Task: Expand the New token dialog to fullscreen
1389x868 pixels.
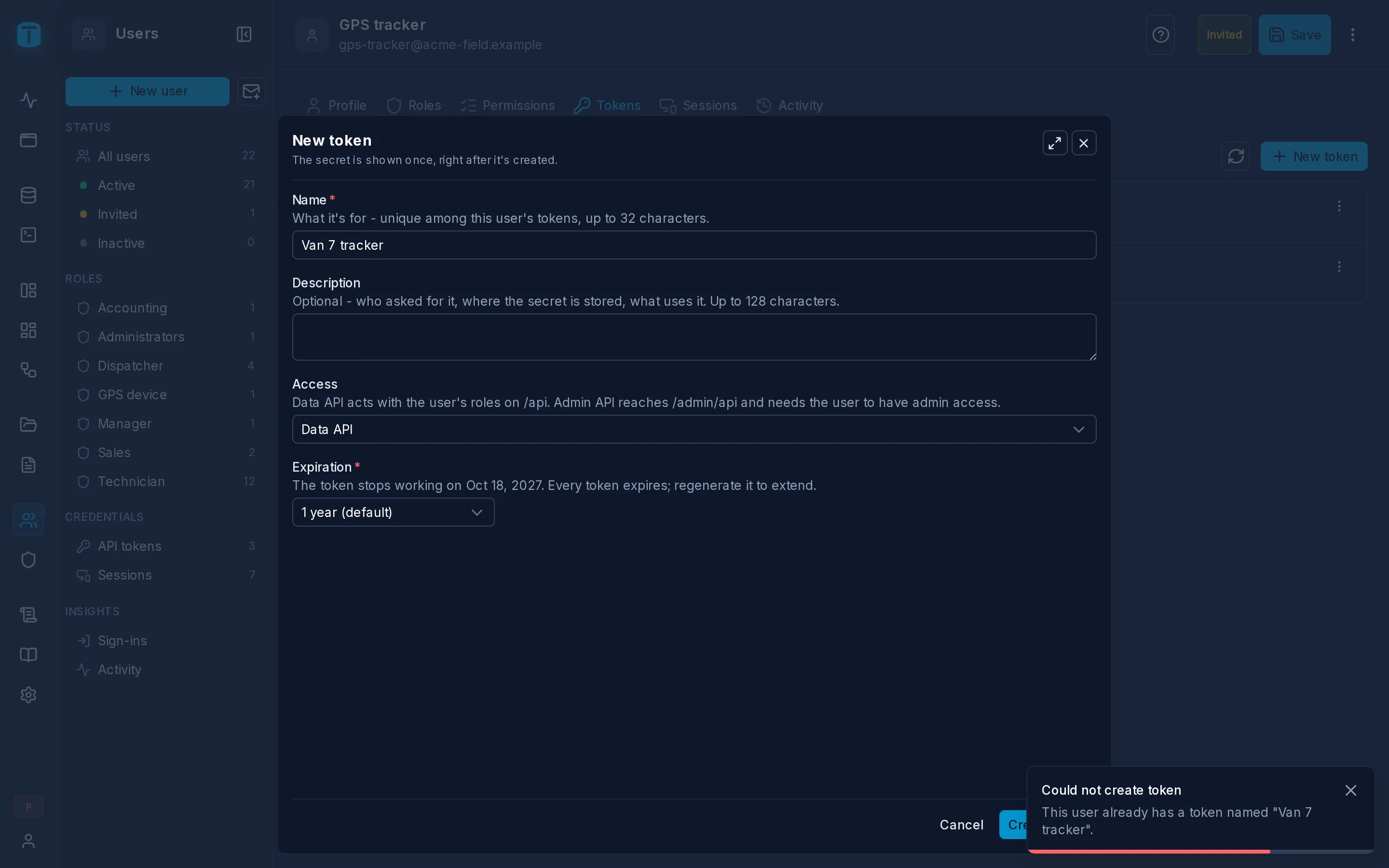Action: (x=1054, y=143)
